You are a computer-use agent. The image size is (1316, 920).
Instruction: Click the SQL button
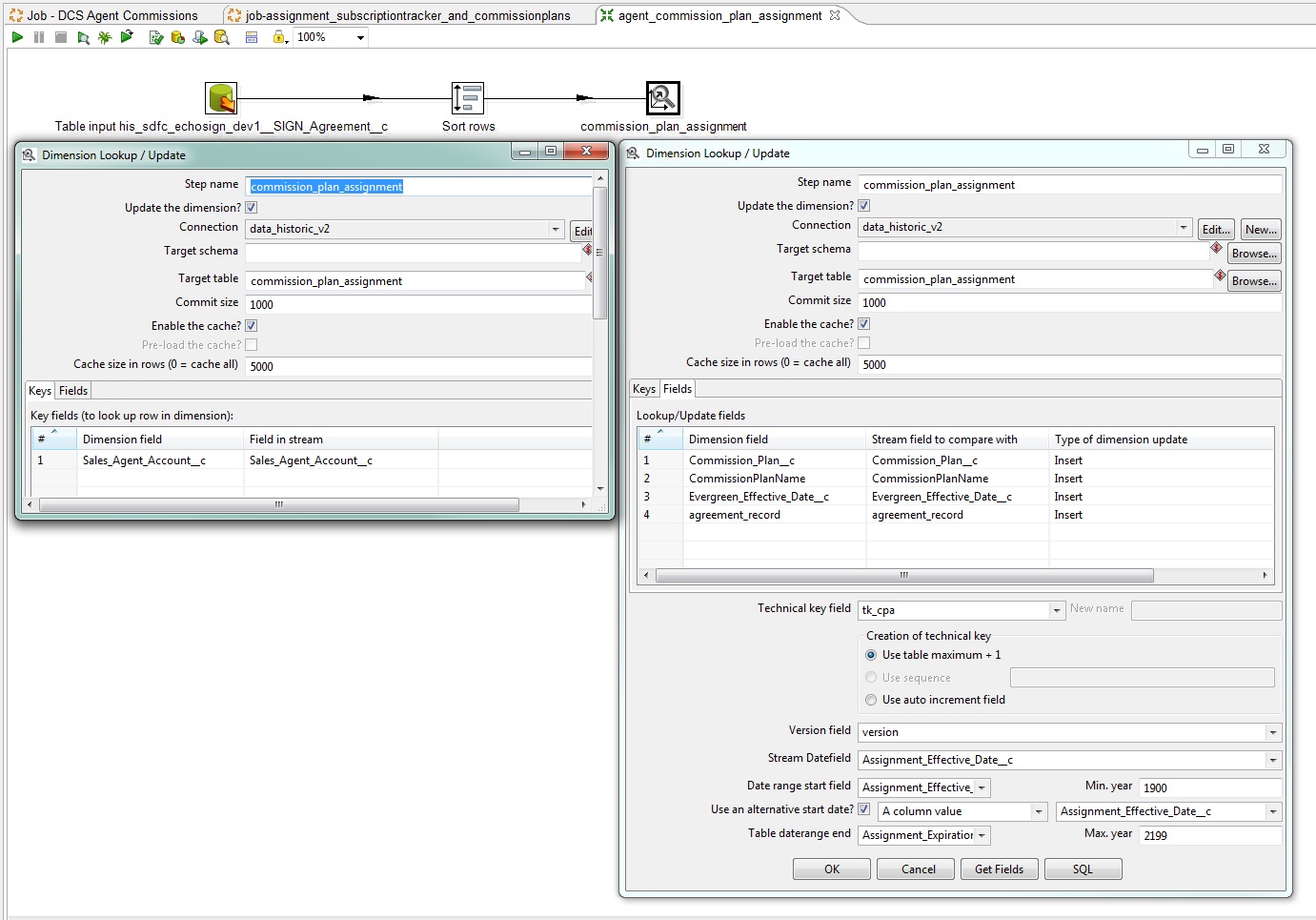tap(1083, 869)
